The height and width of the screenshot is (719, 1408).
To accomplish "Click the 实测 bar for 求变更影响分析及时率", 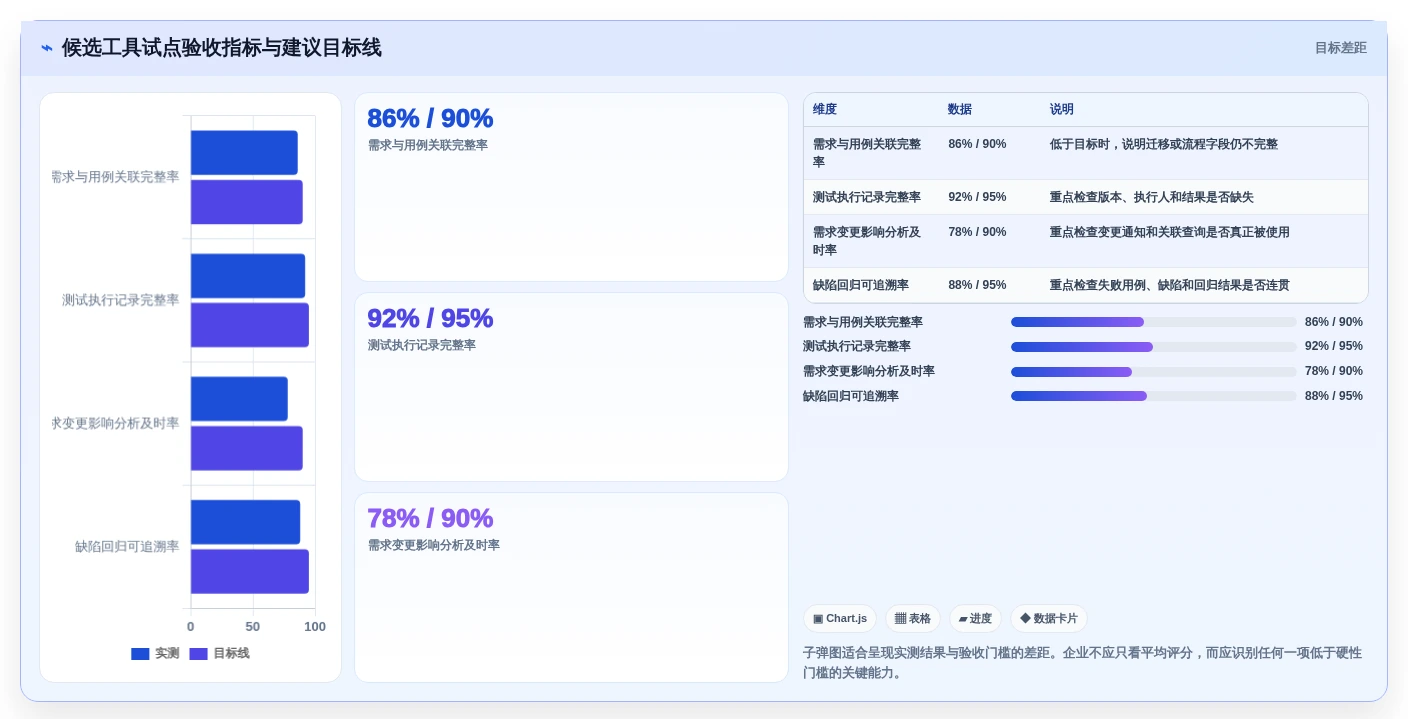I will [239, 399].
